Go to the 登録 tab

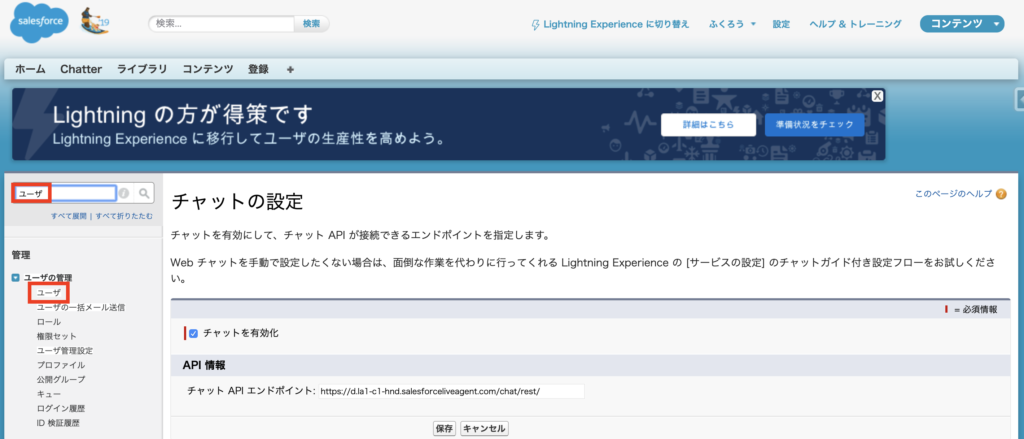(x=258, y=69)
